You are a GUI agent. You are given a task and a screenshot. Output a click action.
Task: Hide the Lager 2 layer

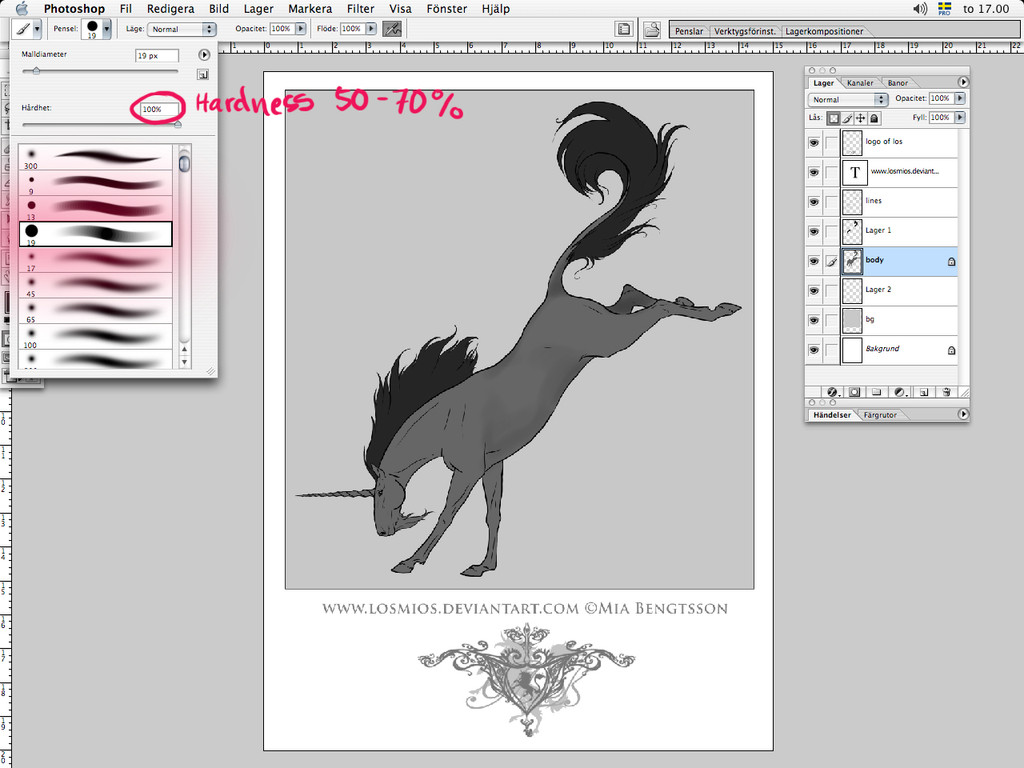[814, 291]
